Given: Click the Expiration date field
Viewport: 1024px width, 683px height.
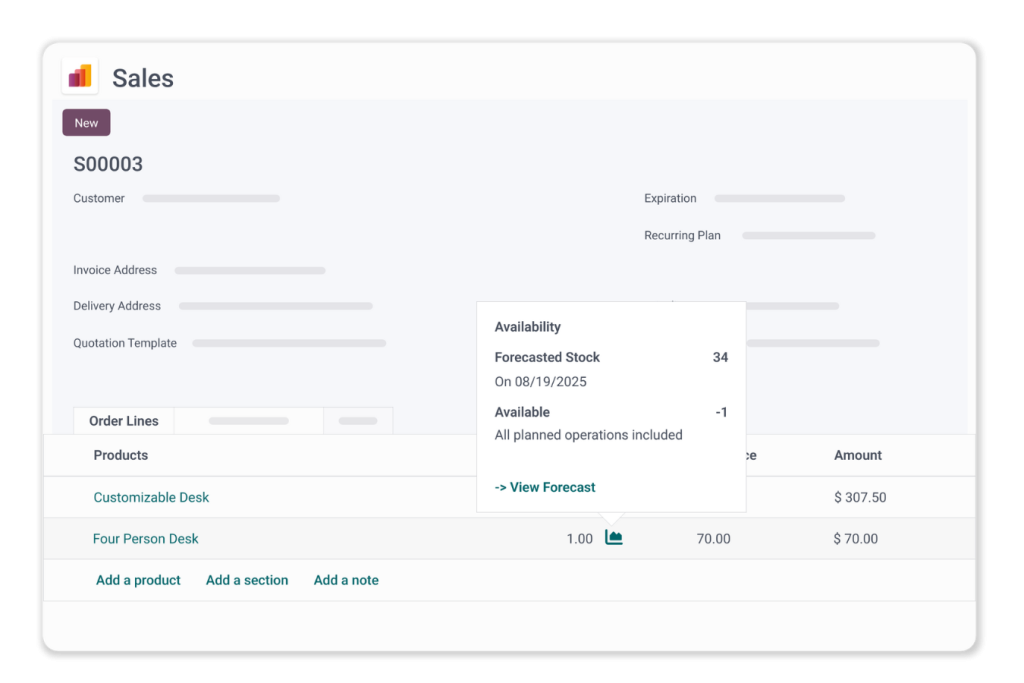Looking at the screenshot, I should 779,199.
